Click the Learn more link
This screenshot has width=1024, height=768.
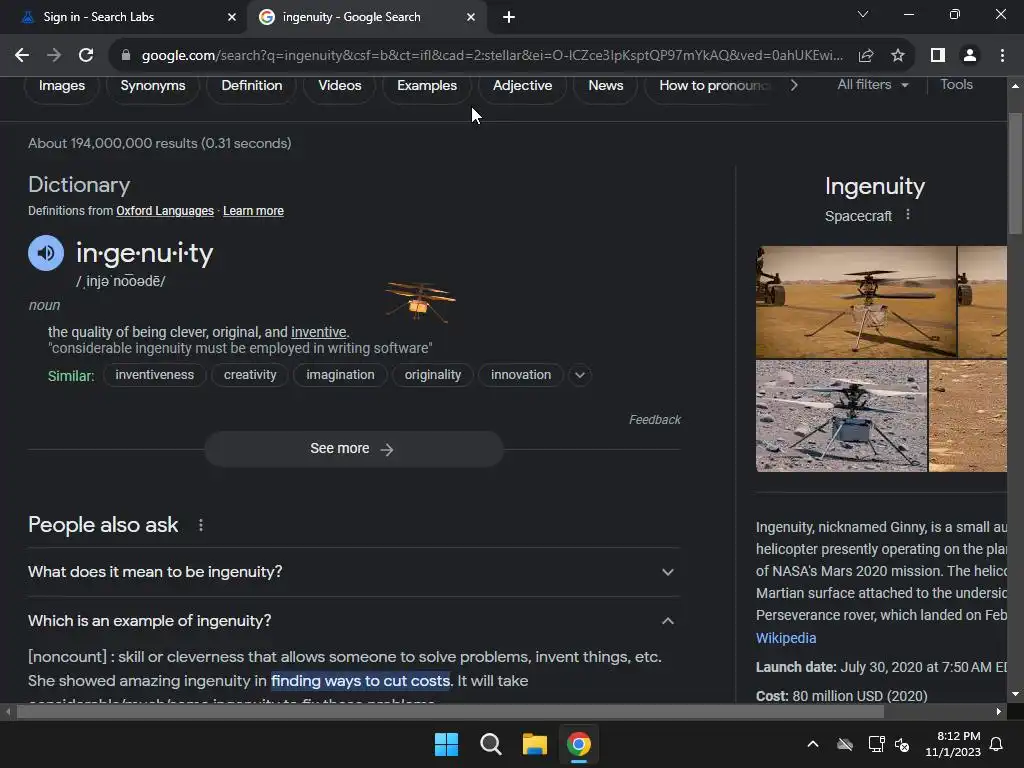(x=253, y=211)
